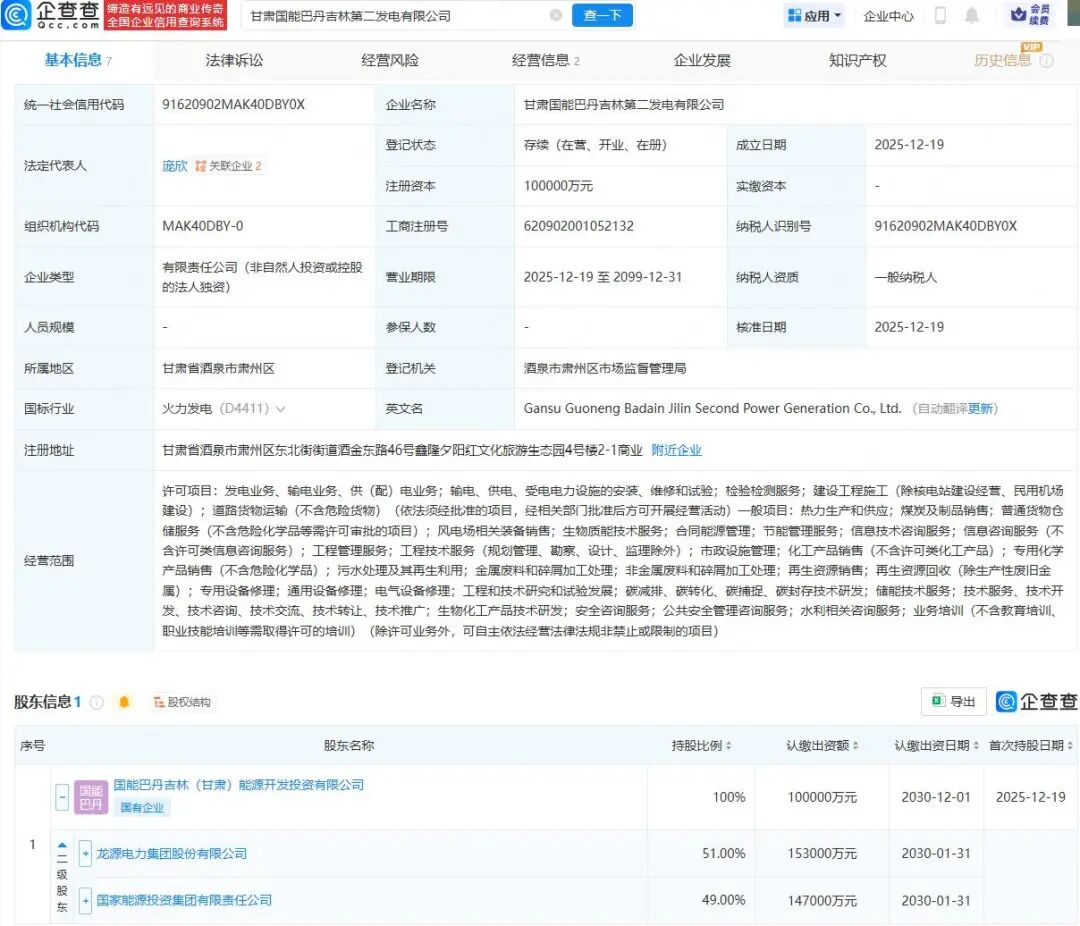Click the notification bell in top bar
This screenshot has width=1080, height=926.
pyautogui.click(x=971, y=15)
